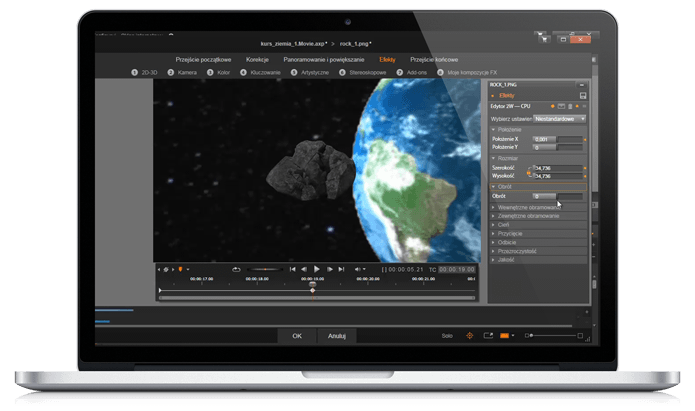Click the OK button

[296, 336]
